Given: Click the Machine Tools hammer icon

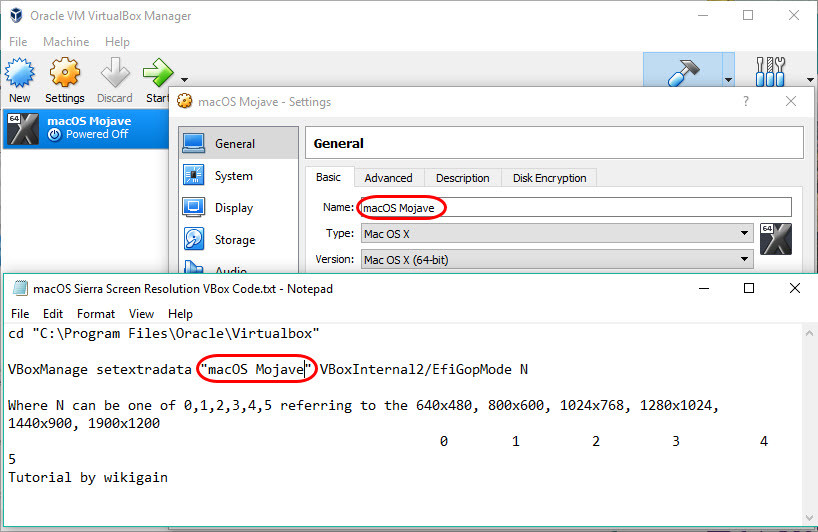Looking at the screenshot, I should click(x=683, y=72).
